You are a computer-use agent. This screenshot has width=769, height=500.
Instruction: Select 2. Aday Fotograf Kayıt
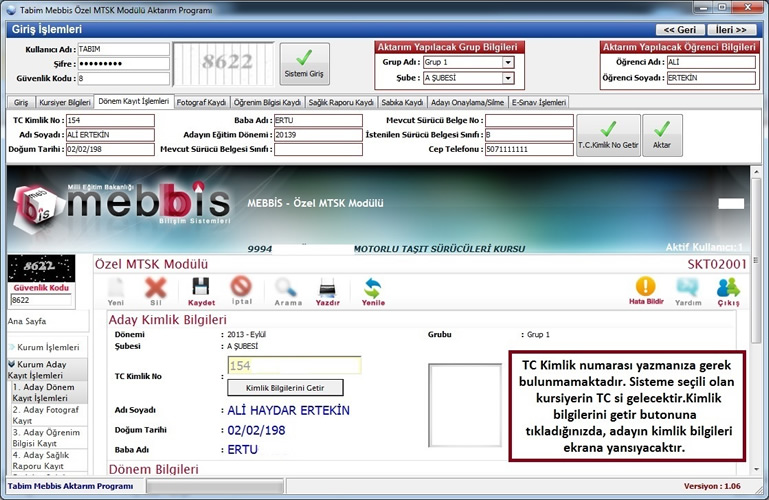pos(50,415)
